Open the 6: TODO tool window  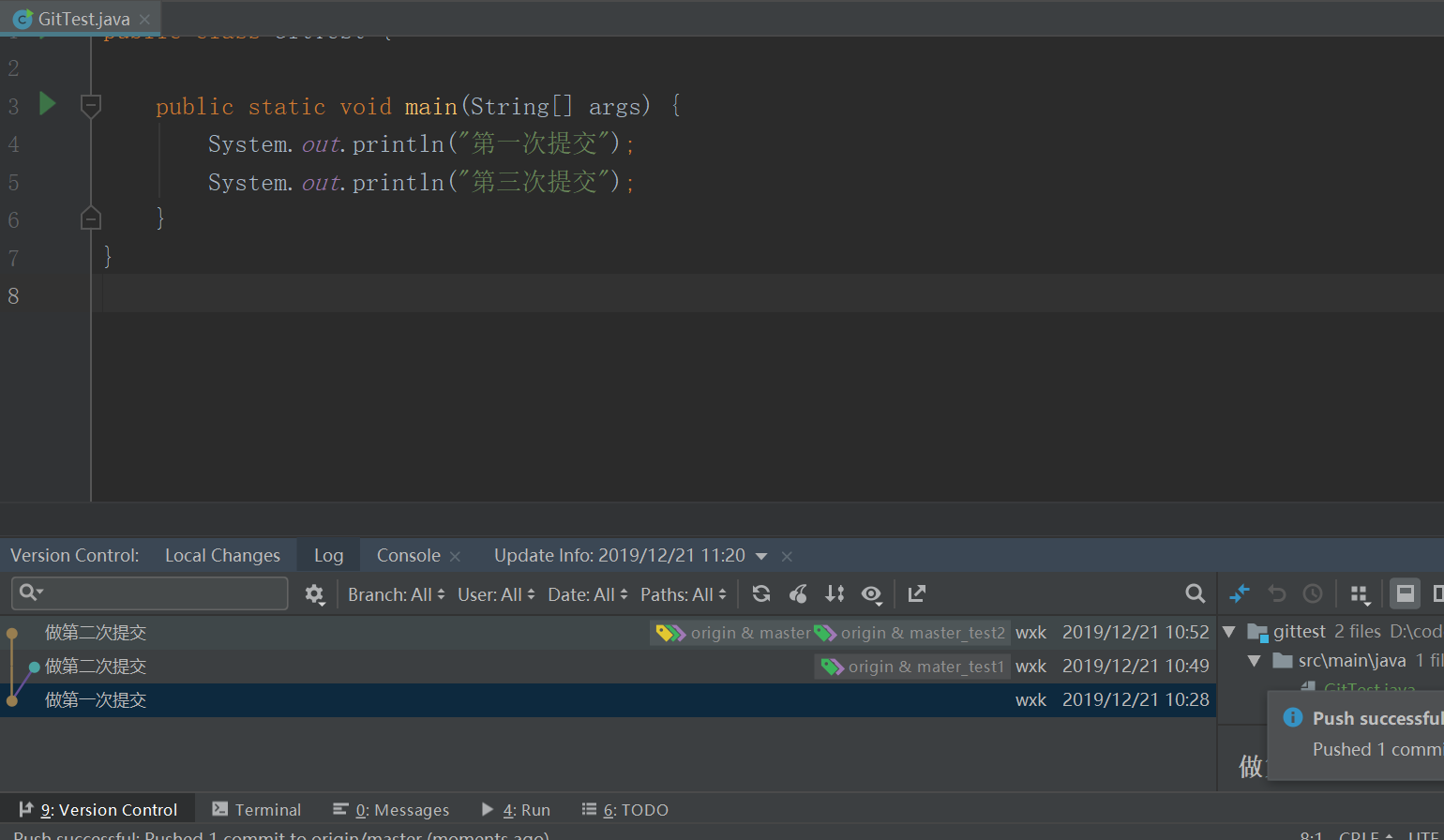pyautogui.click(x=624, y=810)
